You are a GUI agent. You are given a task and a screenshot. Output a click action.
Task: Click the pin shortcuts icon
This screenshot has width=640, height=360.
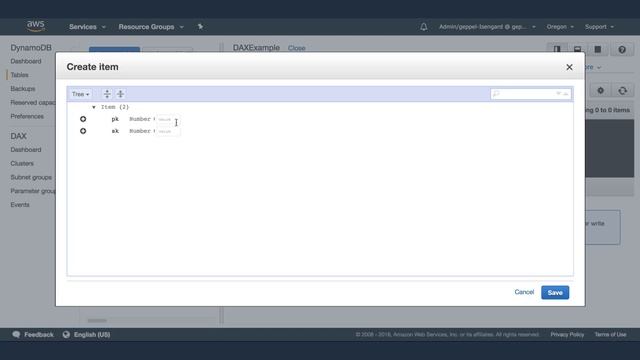(x=200, y=27)
